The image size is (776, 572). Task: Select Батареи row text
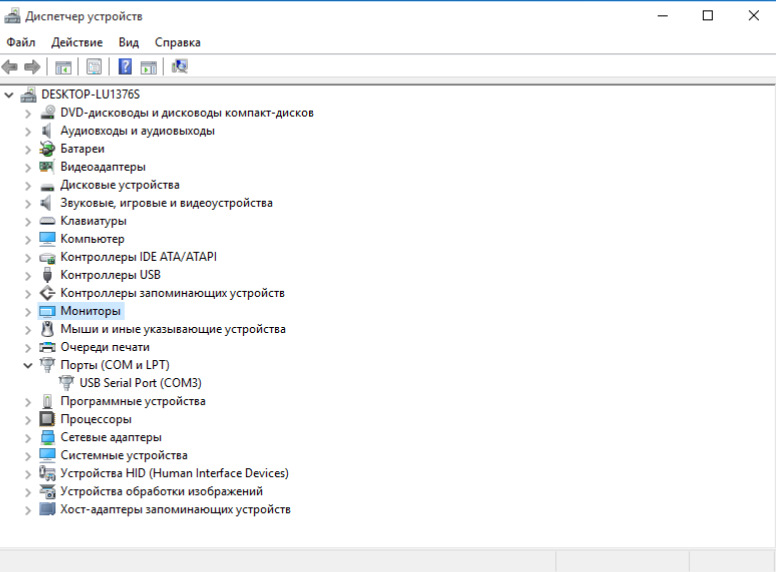coord(82,148)
